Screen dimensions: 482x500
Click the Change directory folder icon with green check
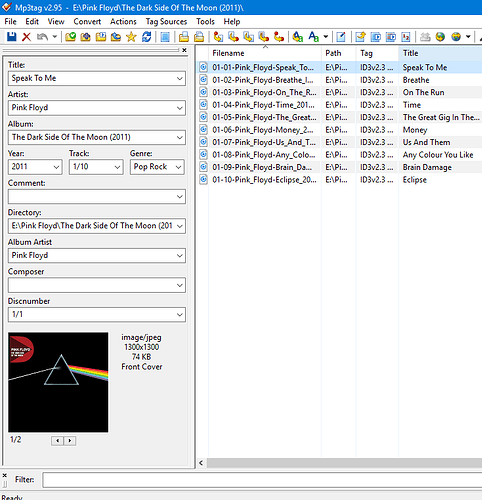pos(70,37)
